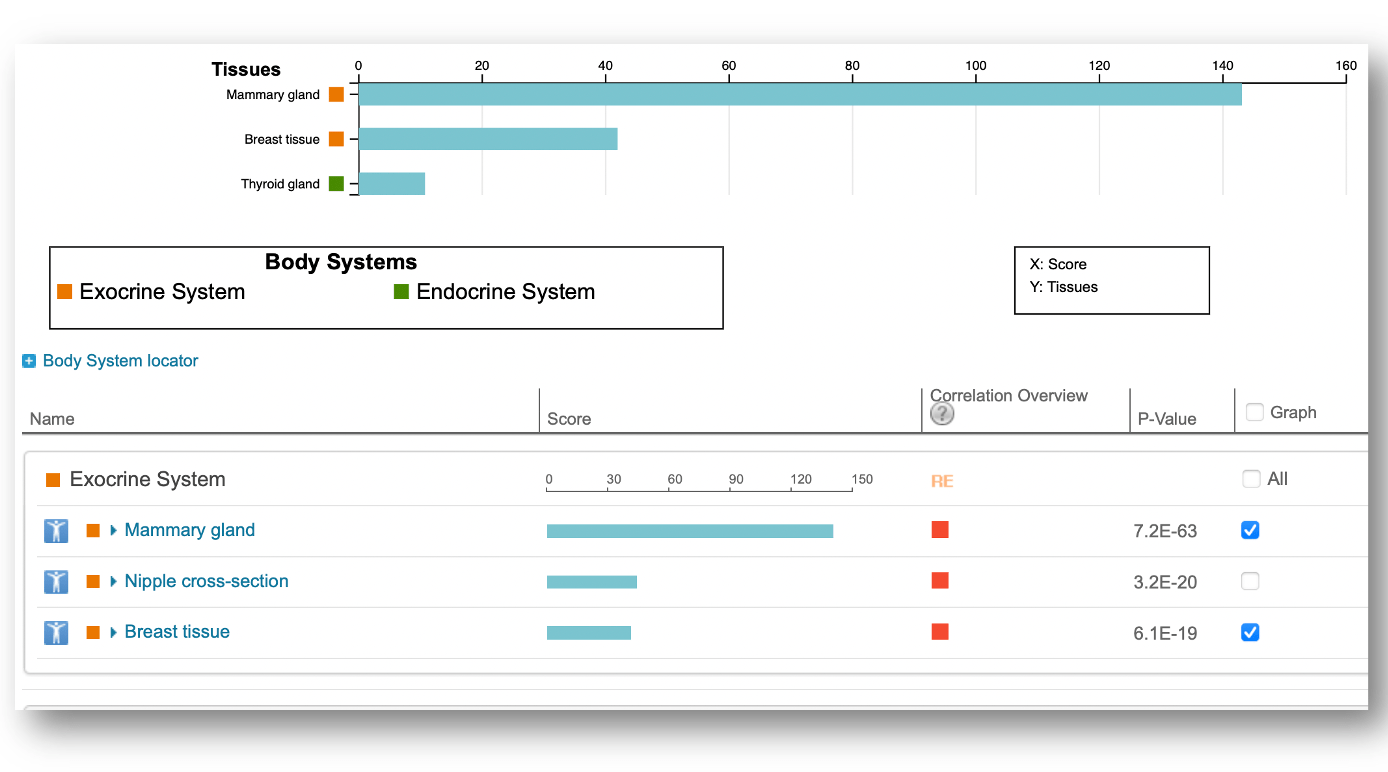Click the Thyroid gland bar in chart
The width and height of the screenshot is (1388, 772).
point(392,184)
